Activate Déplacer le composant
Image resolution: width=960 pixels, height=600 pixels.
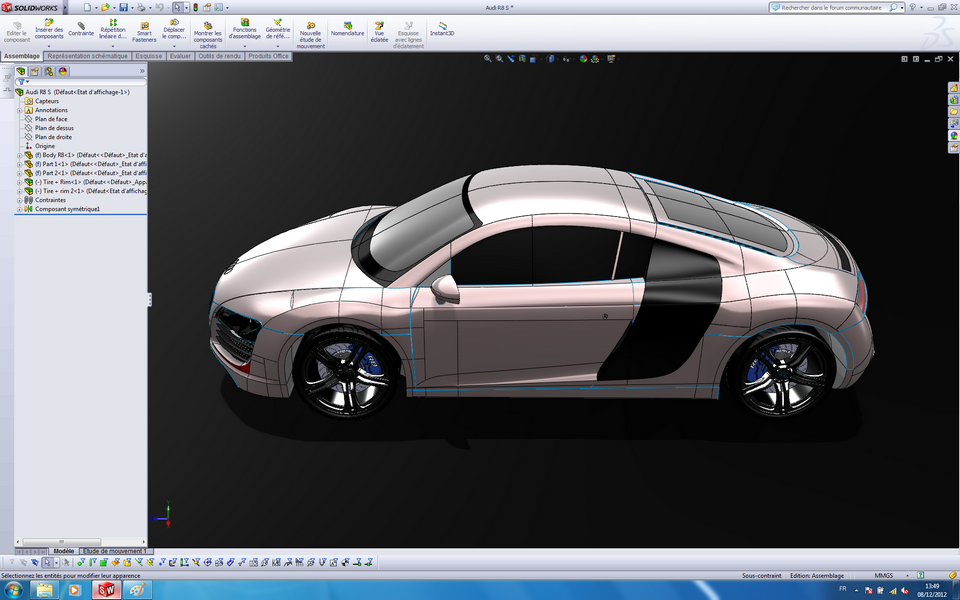click(175, 28)
